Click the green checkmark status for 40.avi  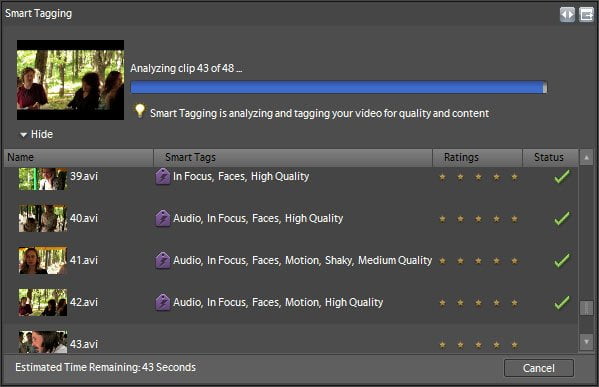tap(562, 219)
